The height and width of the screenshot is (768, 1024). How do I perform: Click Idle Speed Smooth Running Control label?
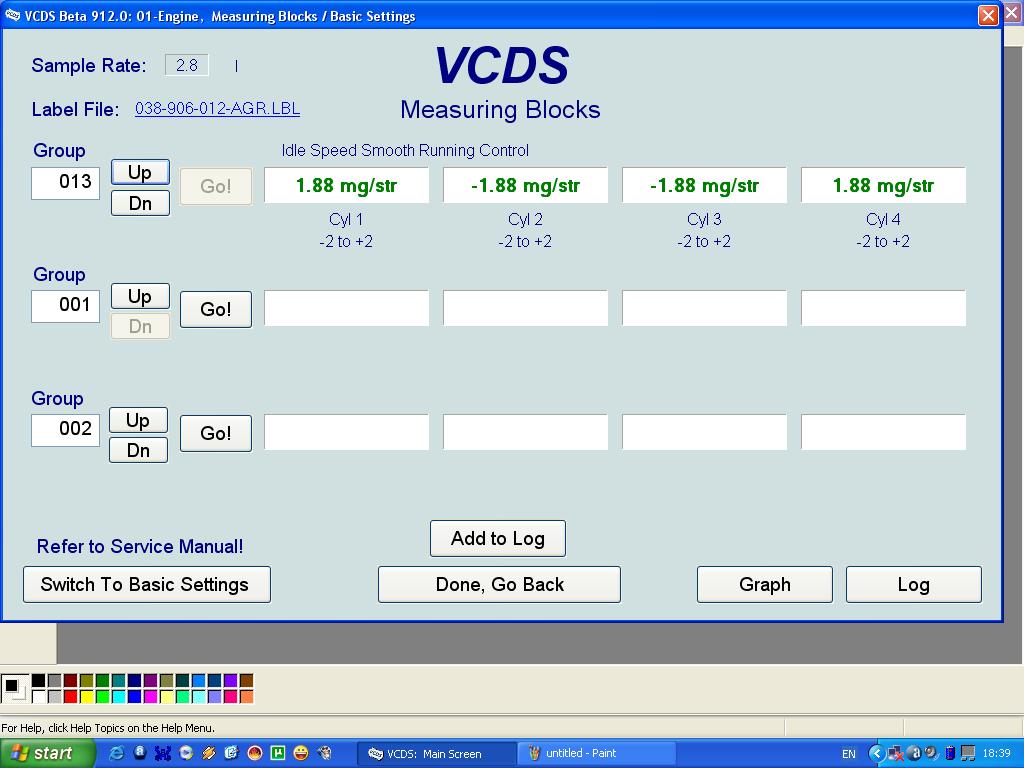[x=405, y=150]
